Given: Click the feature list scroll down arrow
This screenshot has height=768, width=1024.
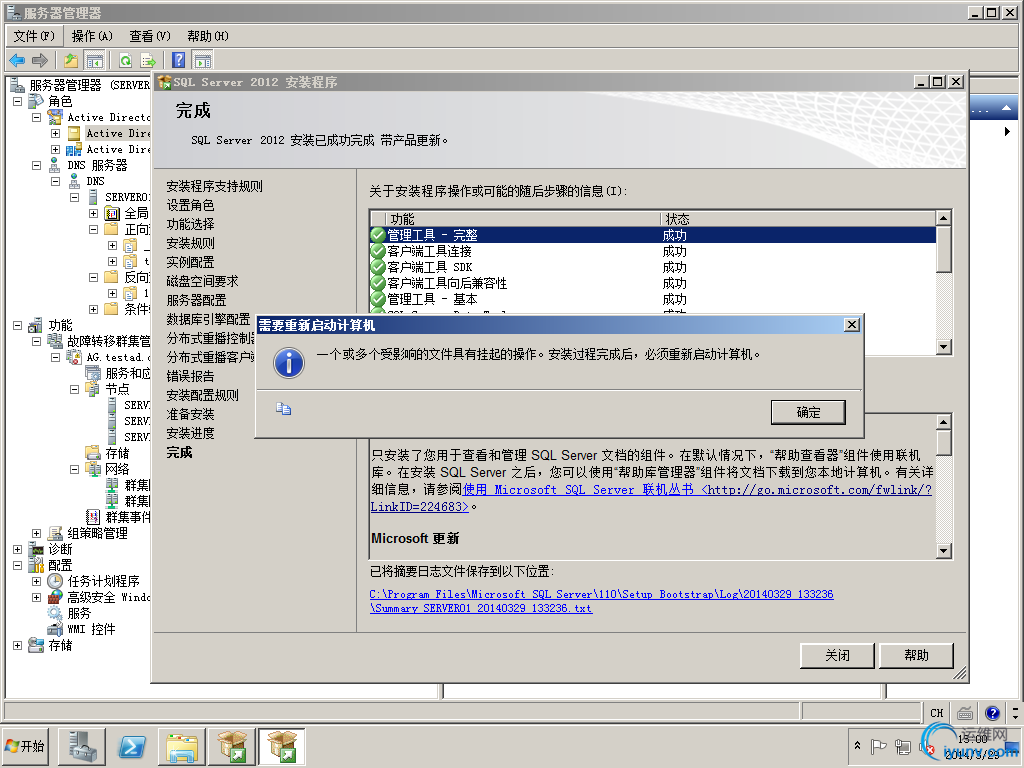Looking at the screenshot, I should tap(944, 347).
